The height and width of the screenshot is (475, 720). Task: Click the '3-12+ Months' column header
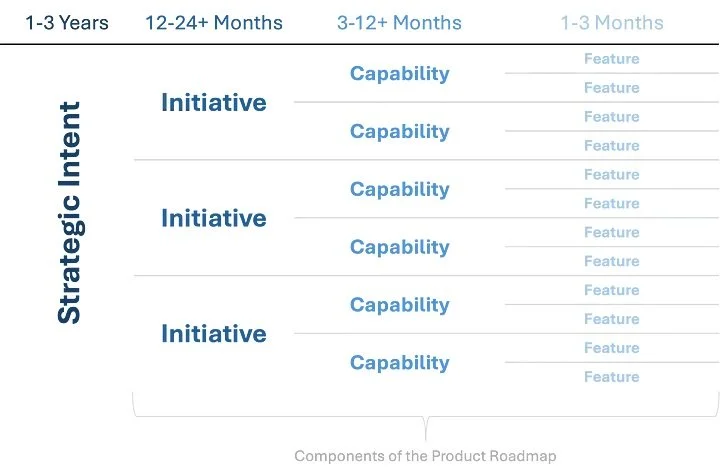(399, 22)
